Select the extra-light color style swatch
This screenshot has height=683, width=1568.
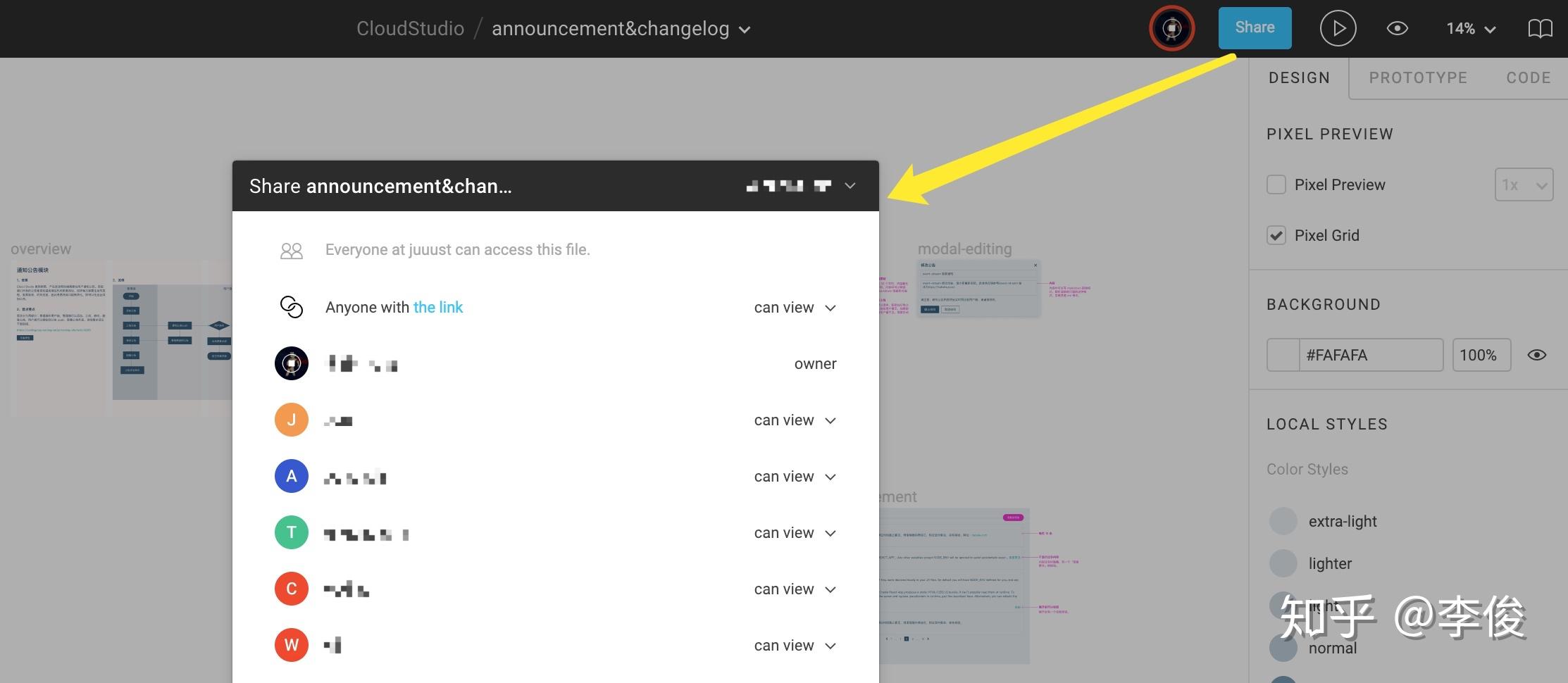point(1283,521)
